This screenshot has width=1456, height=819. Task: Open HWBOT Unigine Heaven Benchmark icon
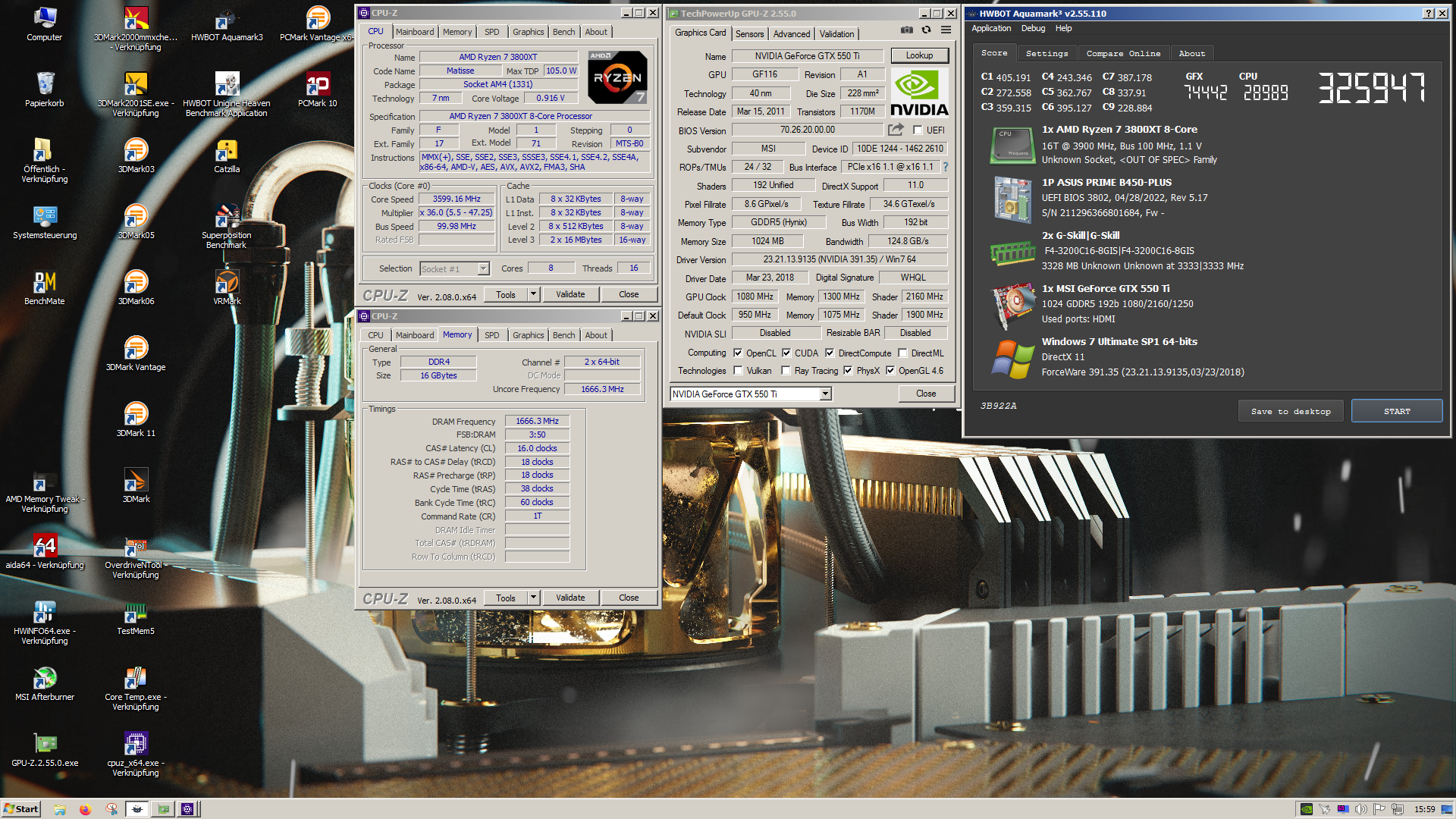click(227, 94)
